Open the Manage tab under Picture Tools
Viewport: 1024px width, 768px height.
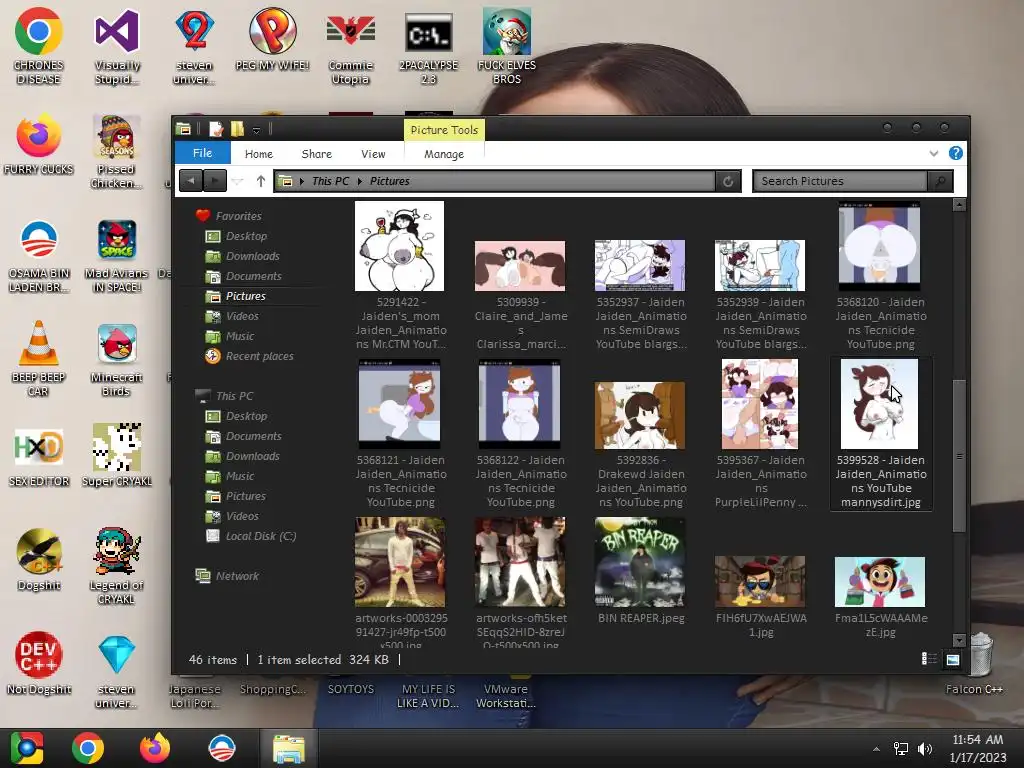pos(444,154)
